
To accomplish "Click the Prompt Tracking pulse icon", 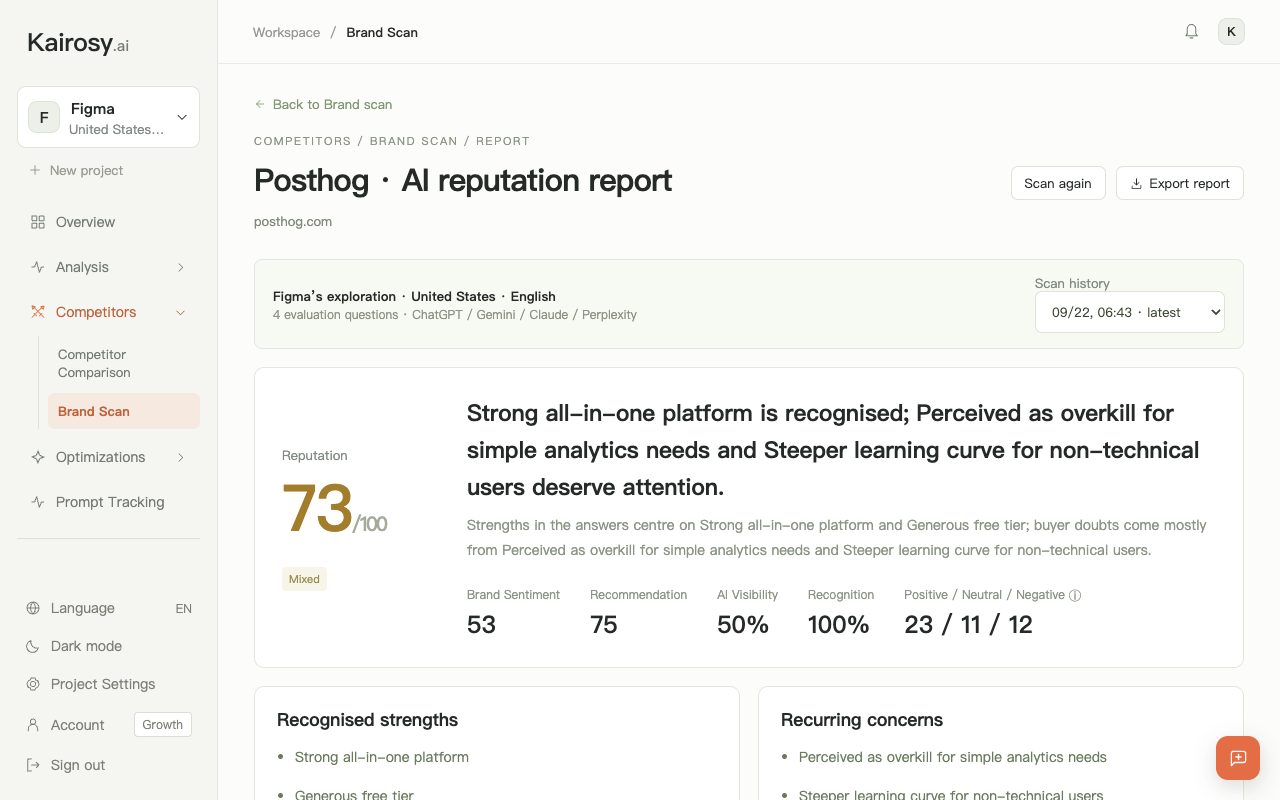I will click(x=38, y=502).
